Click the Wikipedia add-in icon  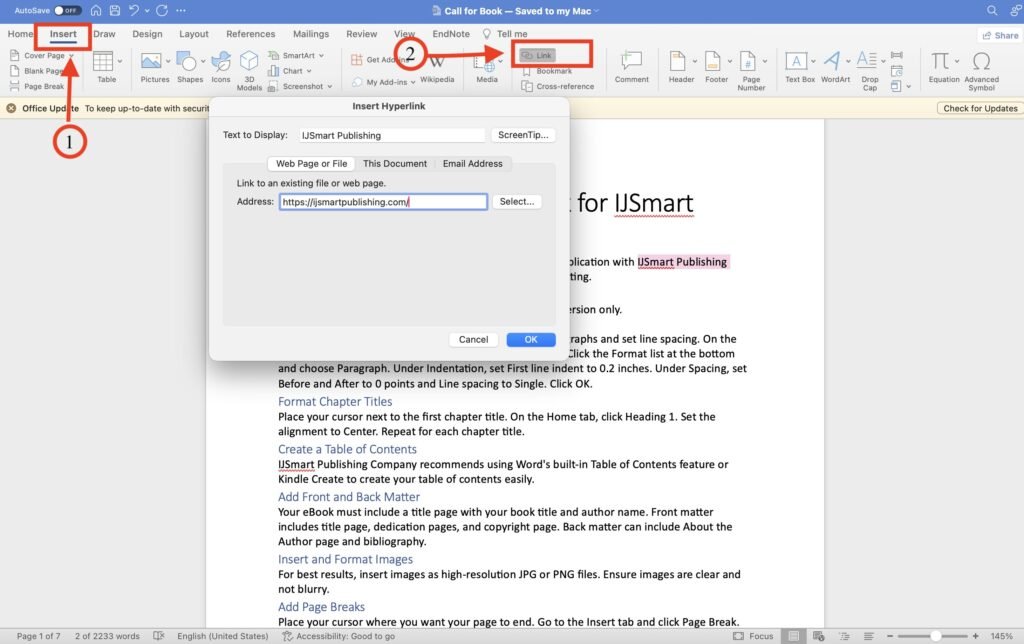click(437, 63)
